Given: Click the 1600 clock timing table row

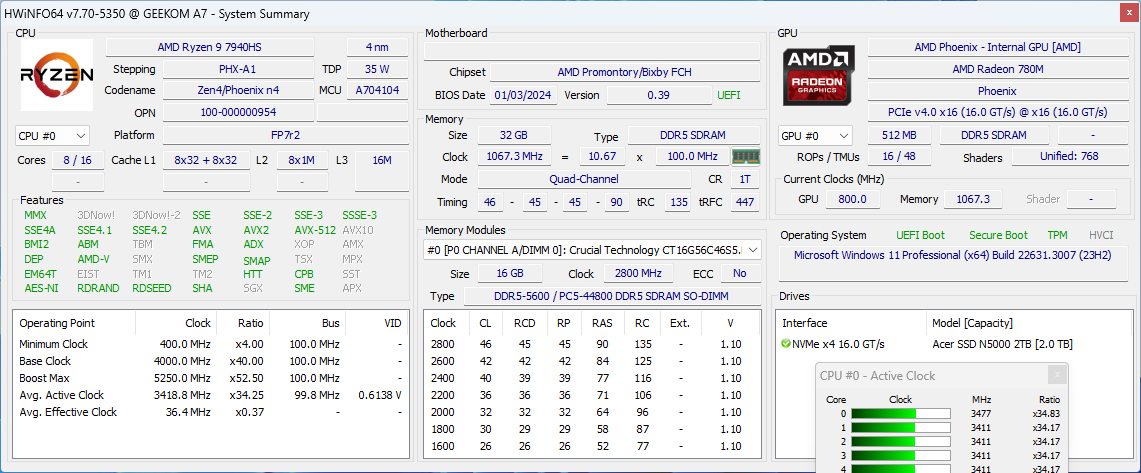Looking at the screenshot, I should [x=592, y=446].
